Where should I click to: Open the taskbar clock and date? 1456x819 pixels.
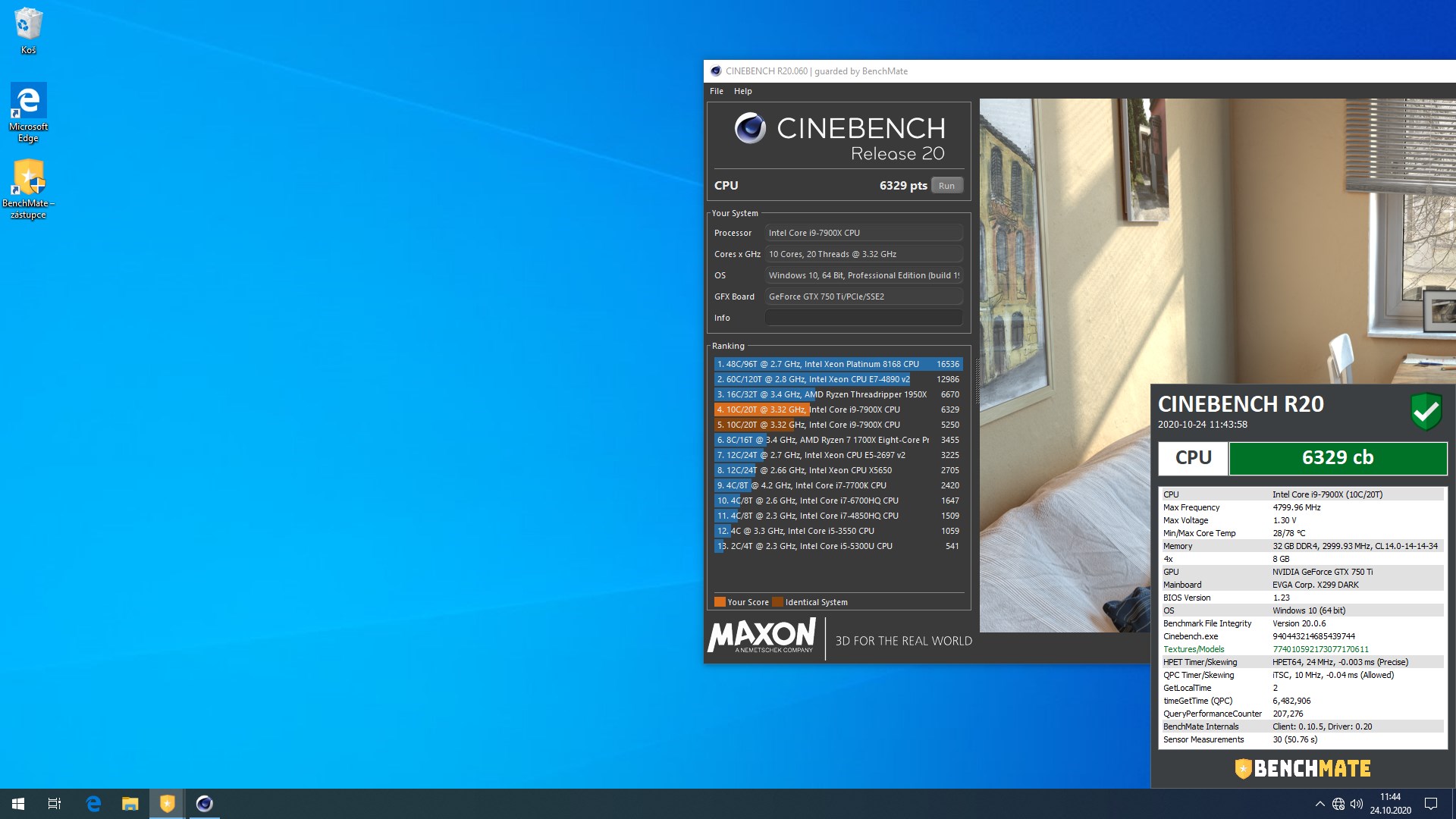coord(1391,804)
